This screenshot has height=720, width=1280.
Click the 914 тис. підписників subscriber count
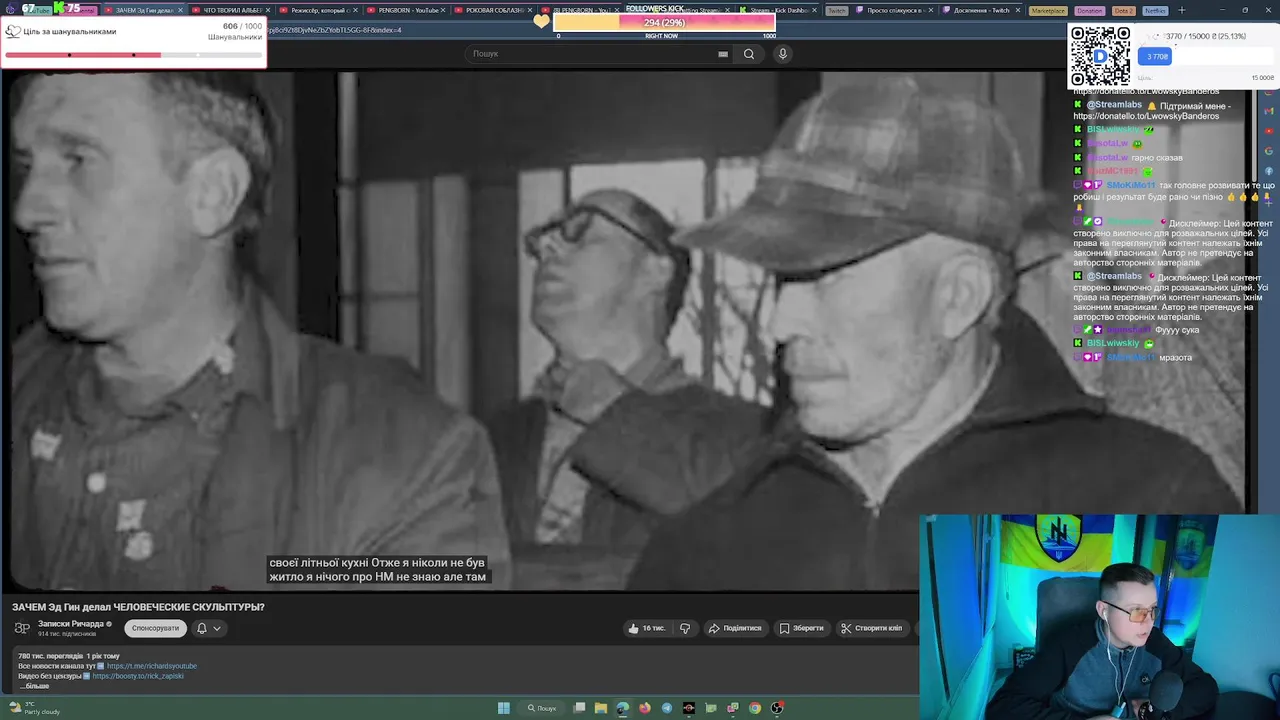(67, 634)
